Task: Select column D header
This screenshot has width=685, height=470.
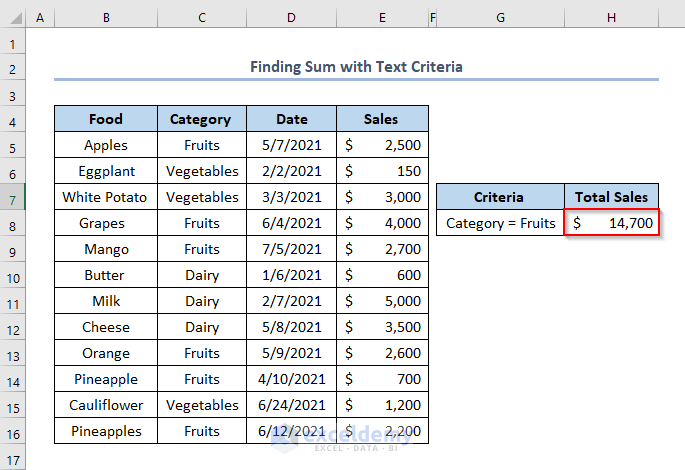Action: pyautogui.click(x=291, y=19)
